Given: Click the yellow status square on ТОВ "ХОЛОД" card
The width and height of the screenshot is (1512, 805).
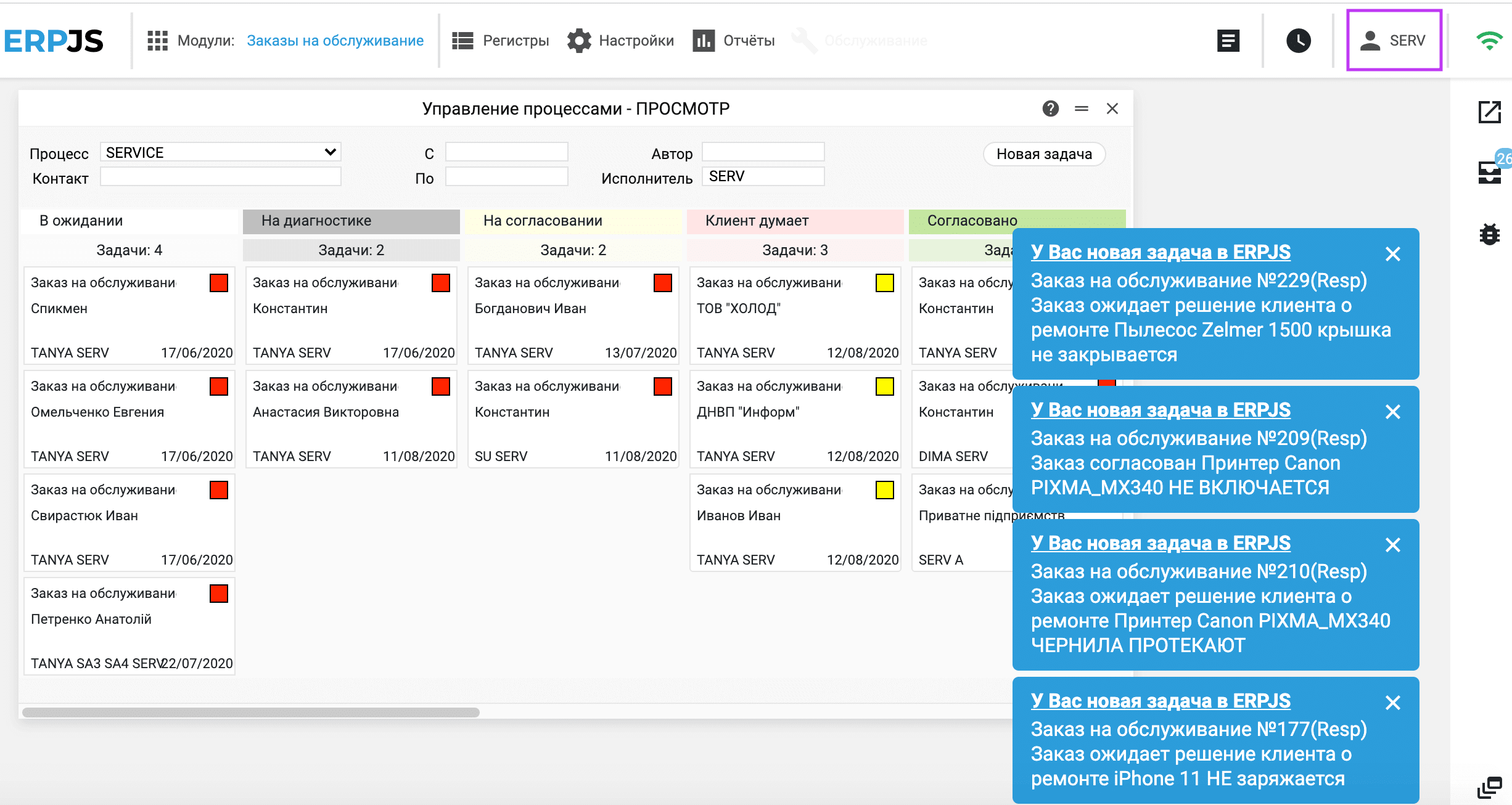Looking at the screenshot, I should [x=884, y=283].
